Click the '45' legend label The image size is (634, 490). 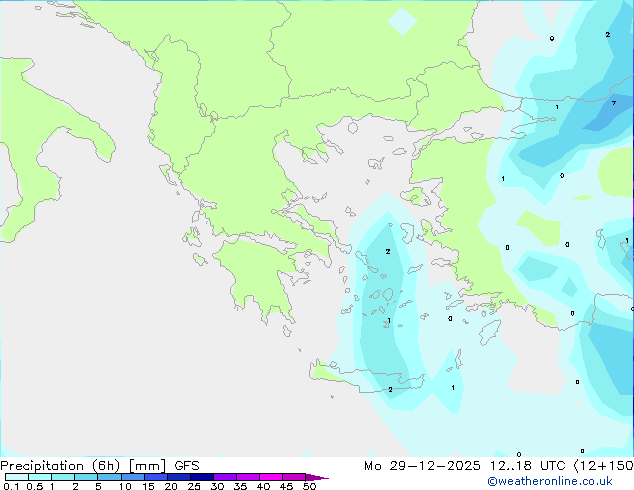[286, 486]
